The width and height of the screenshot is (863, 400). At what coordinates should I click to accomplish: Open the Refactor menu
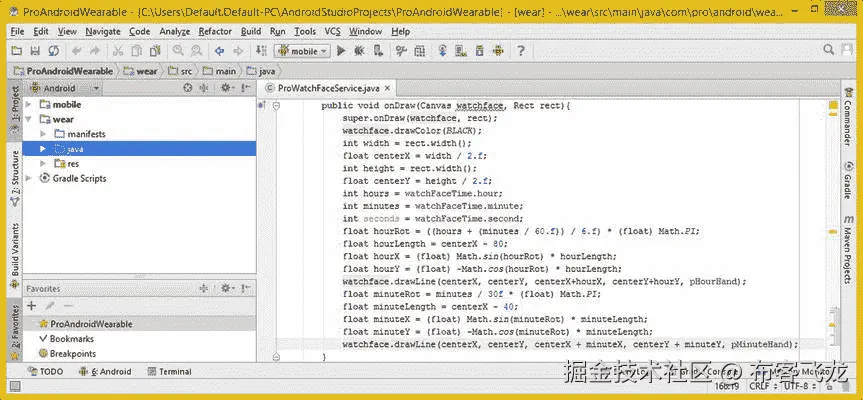point(215,31)
